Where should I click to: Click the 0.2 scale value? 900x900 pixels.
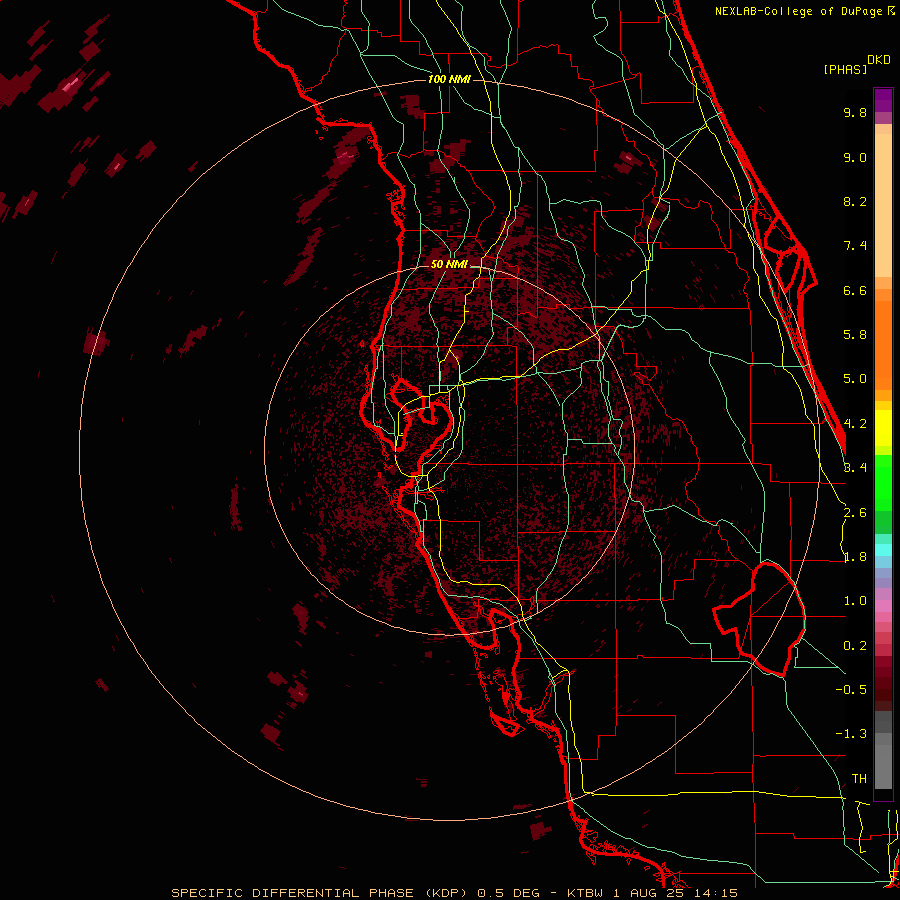point(855,646)
